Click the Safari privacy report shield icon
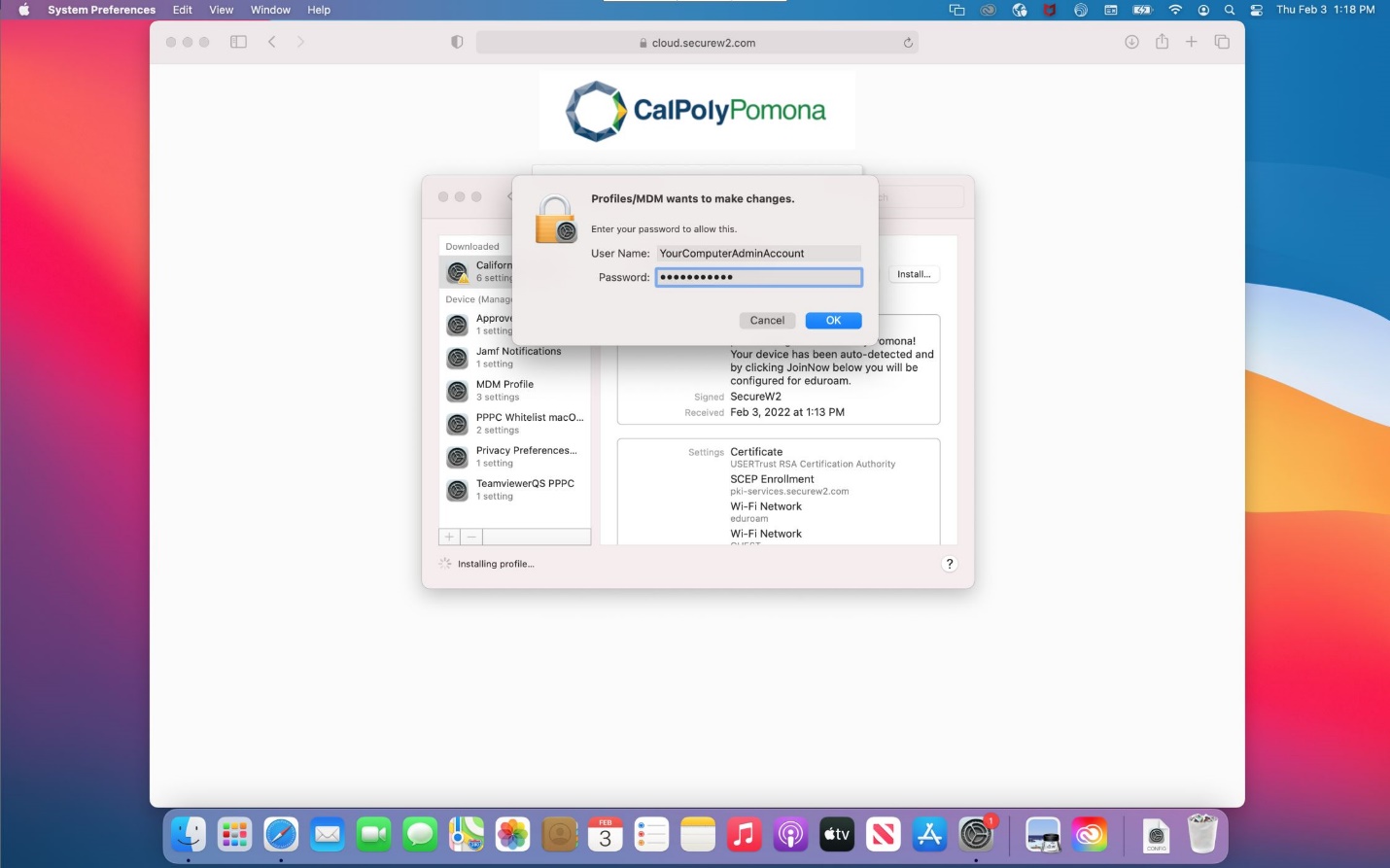1390x868 pixels. 457,42
